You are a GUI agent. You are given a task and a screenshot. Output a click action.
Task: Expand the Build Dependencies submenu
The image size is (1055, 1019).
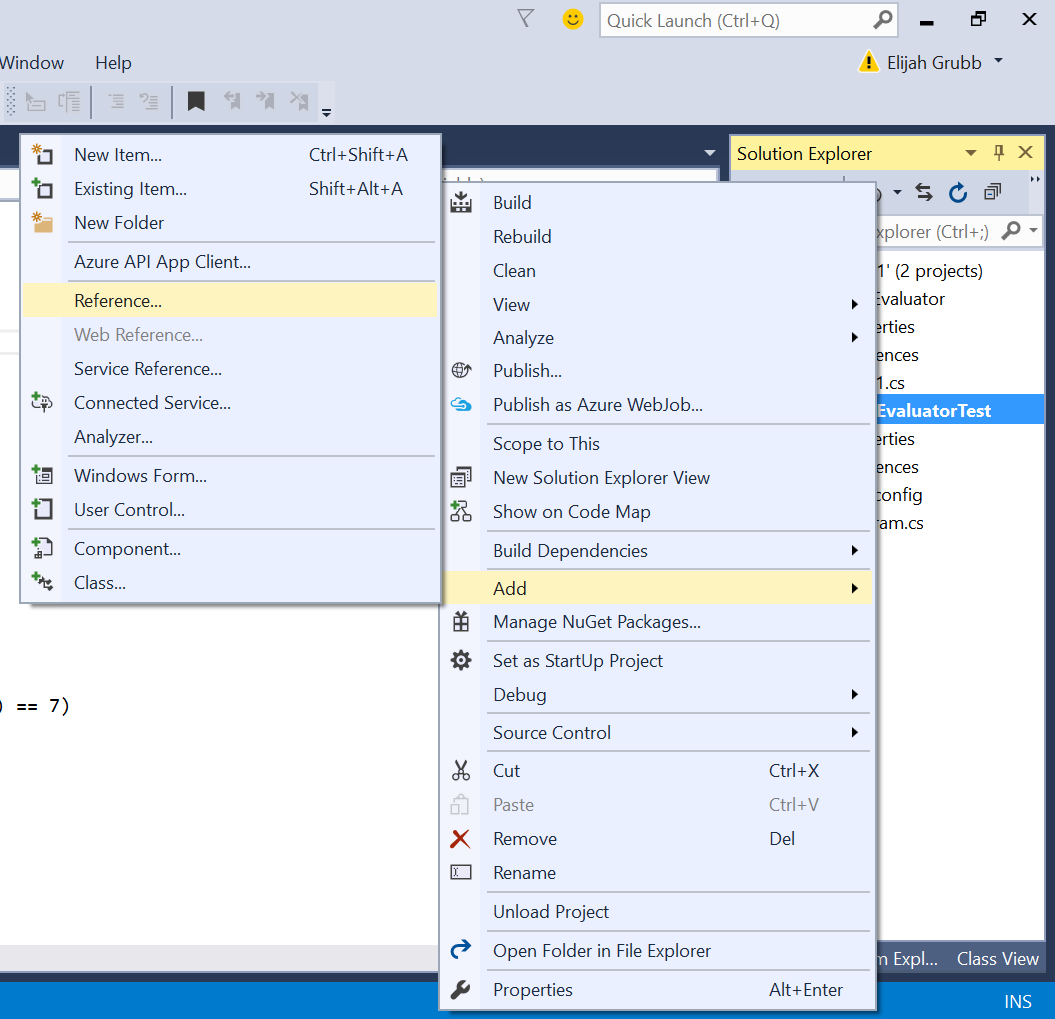[570, 551]
